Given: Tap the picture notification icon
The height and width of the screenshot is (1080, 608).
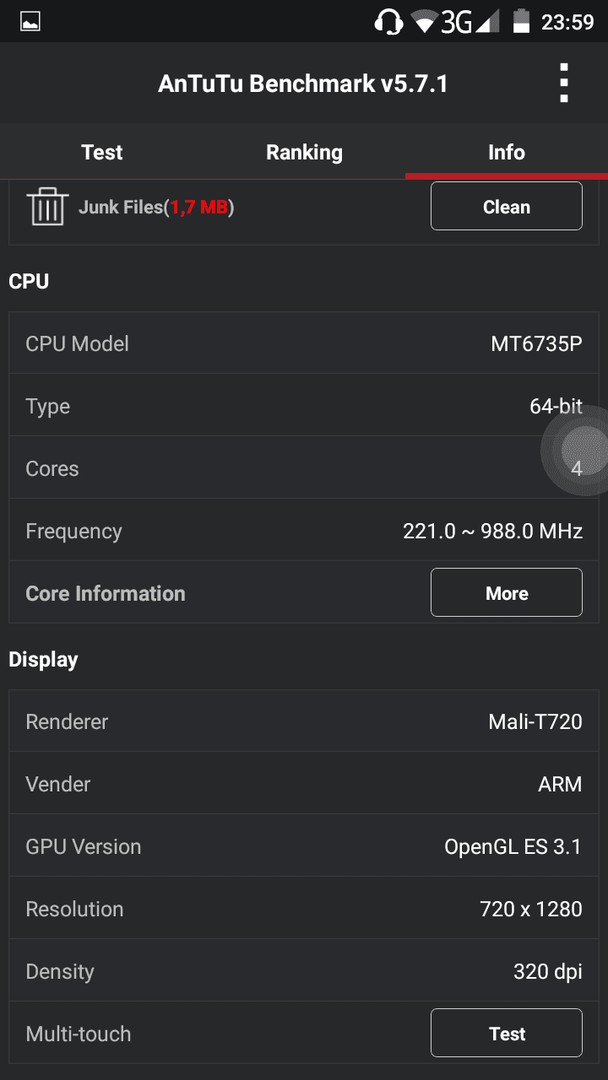Looking at the screenshot, I should (30, 22).
